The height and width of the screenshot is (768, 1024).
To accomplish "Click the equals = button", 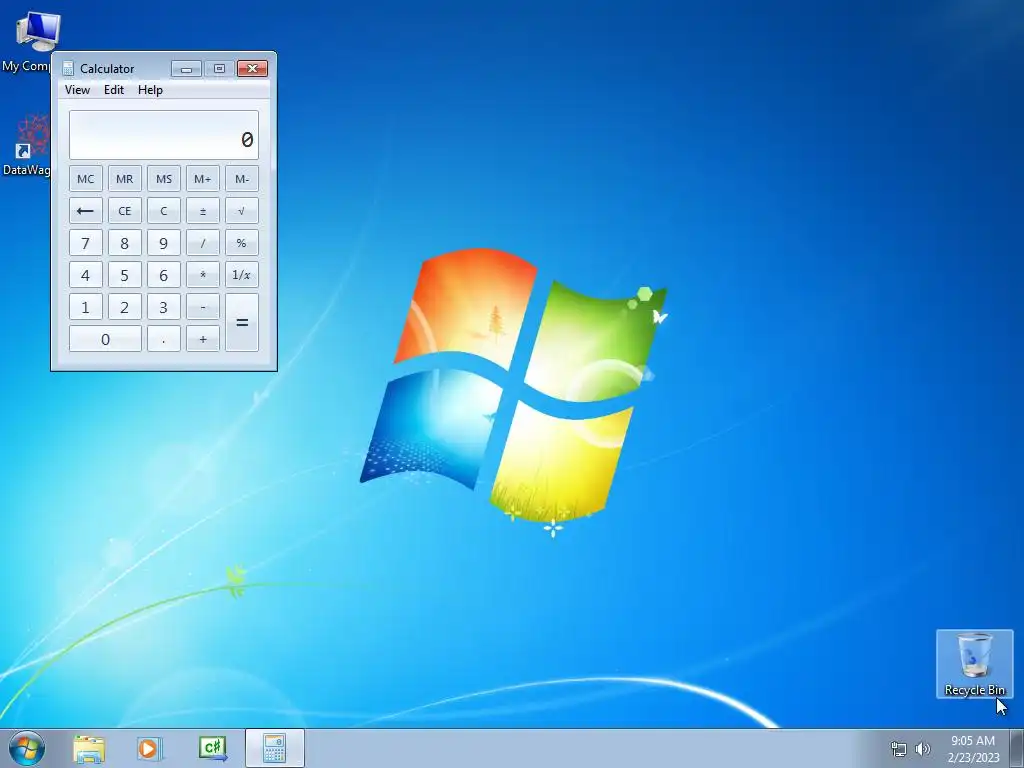I will [x=242, y=323].
